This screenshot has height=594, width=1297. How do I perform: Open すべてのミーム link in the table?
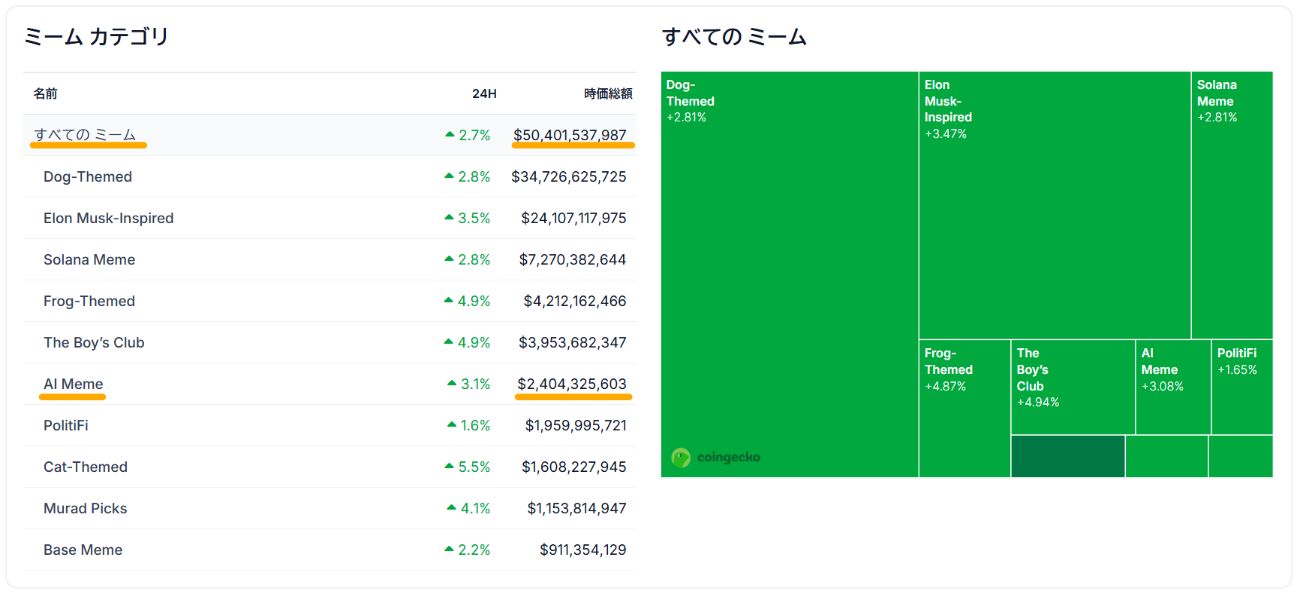coord(85,135)
